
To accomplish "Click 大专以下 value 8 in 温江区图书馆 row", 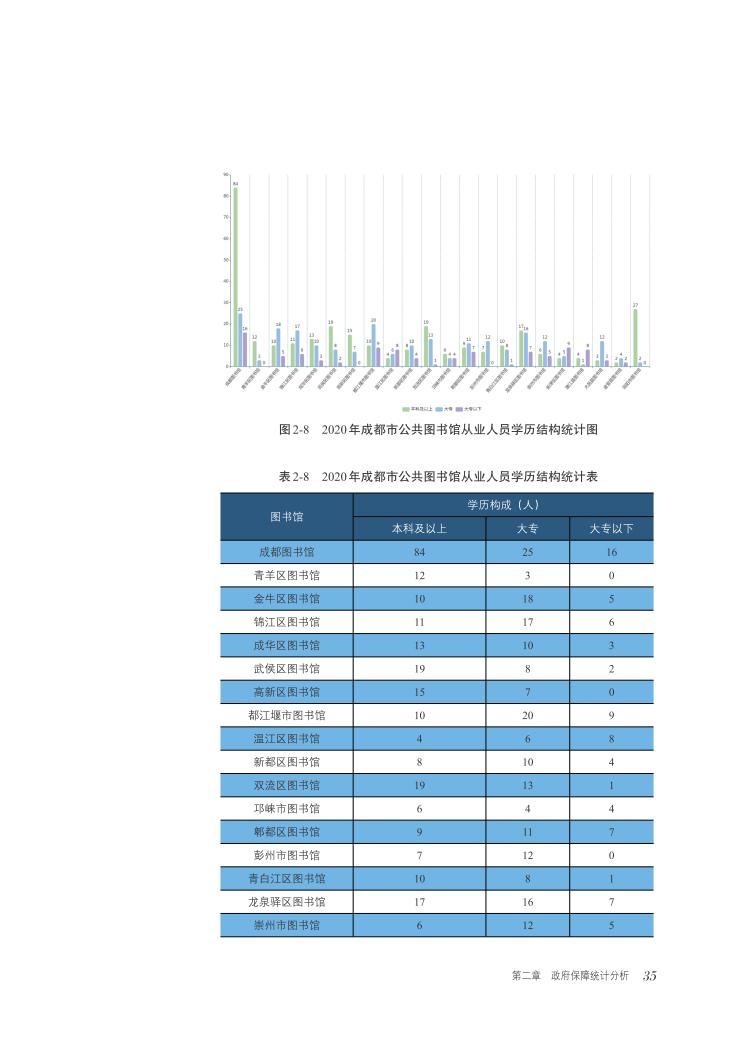I will (612, 739).
